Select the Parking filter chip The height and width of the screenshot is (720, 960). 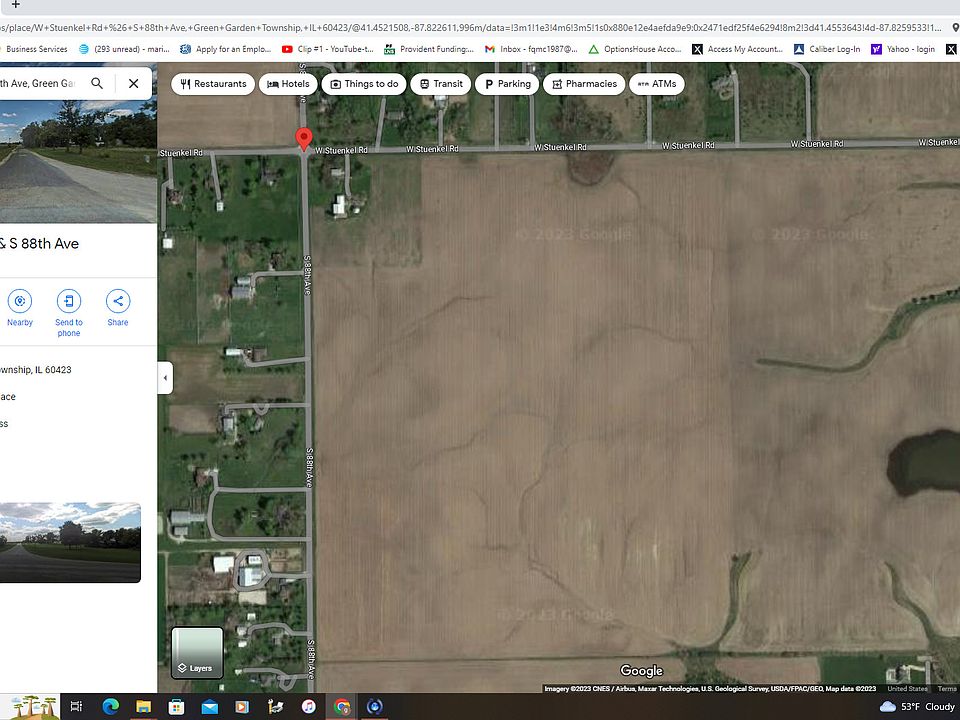507,84
